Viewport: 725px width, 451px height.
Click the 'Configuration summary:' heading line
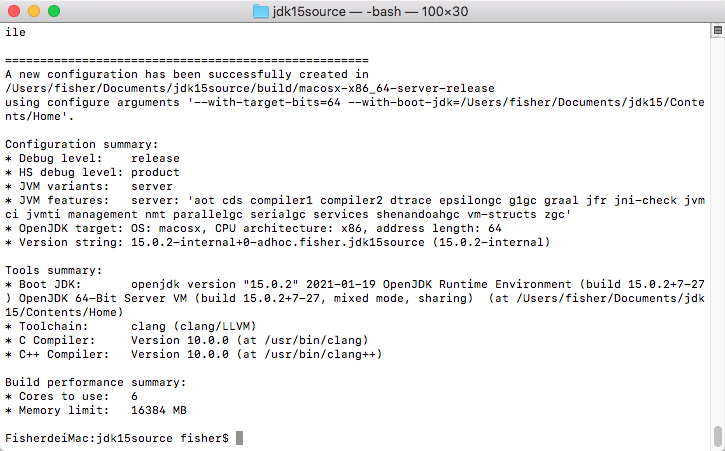(x=81, y=144)
